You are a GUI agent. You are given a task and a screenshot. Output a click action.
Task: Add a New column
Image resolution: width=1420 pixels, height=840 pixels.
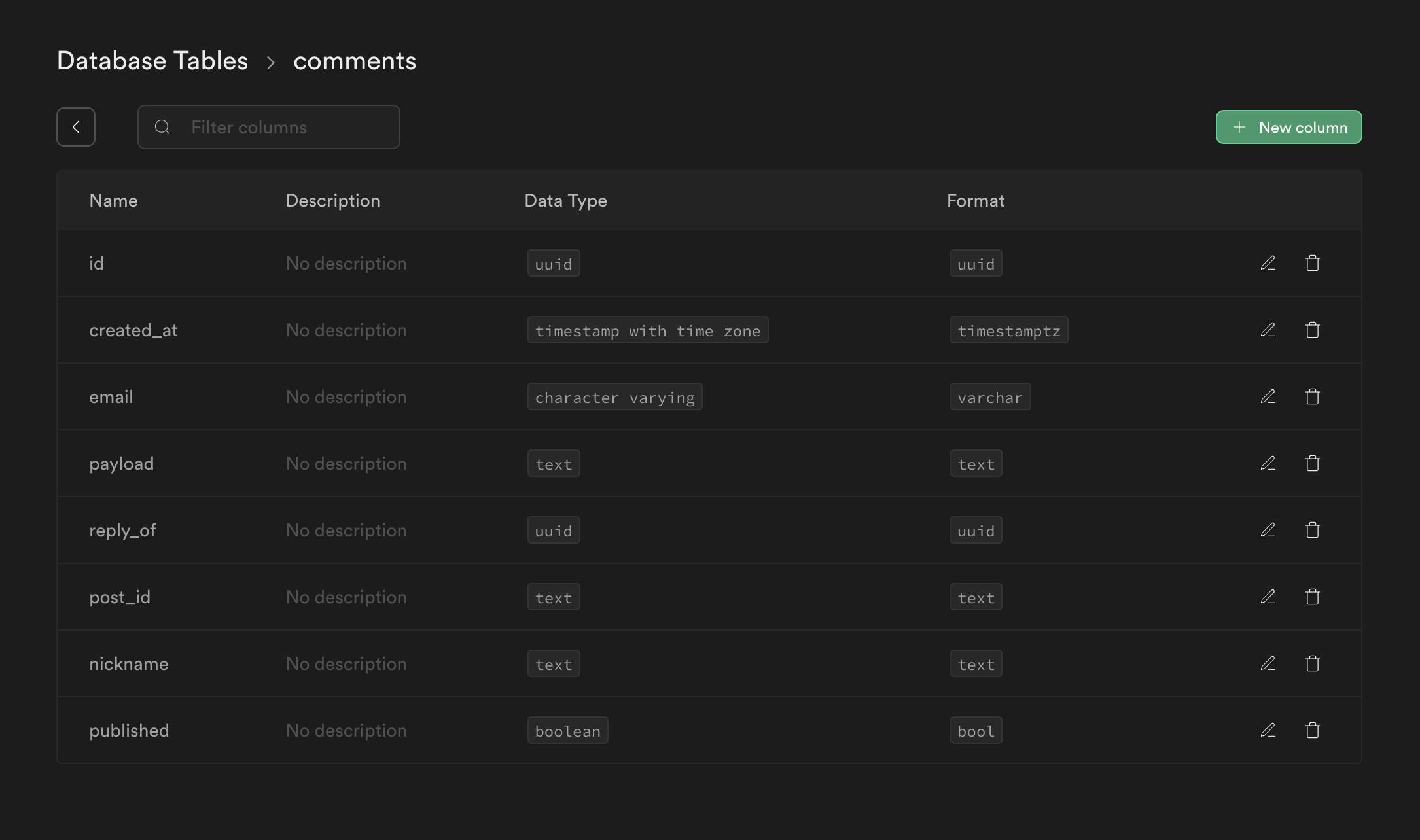[x=1288, y=127]
